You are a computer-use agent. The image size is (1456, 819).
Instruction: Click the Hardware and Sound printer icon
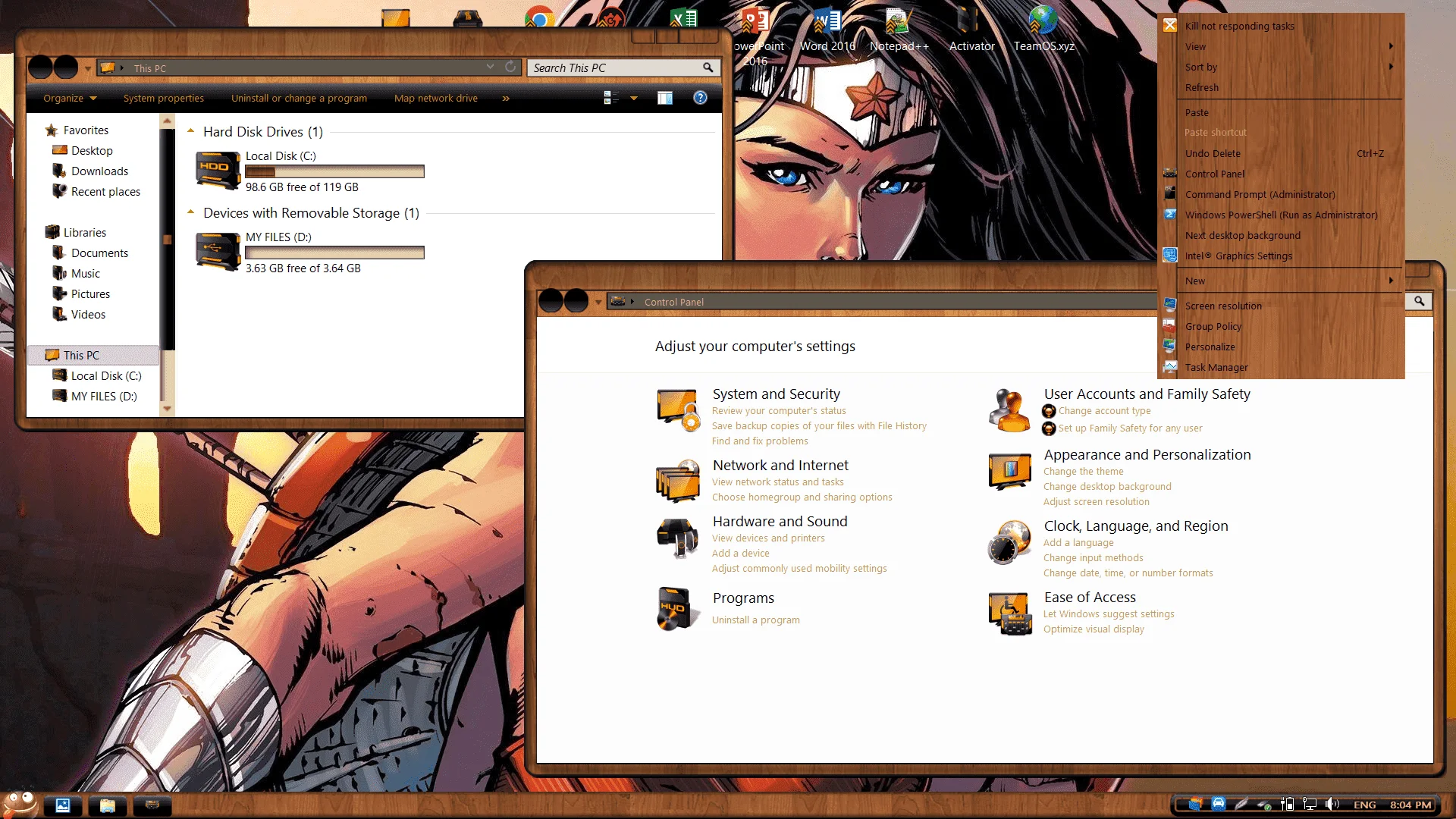[677, 538]
